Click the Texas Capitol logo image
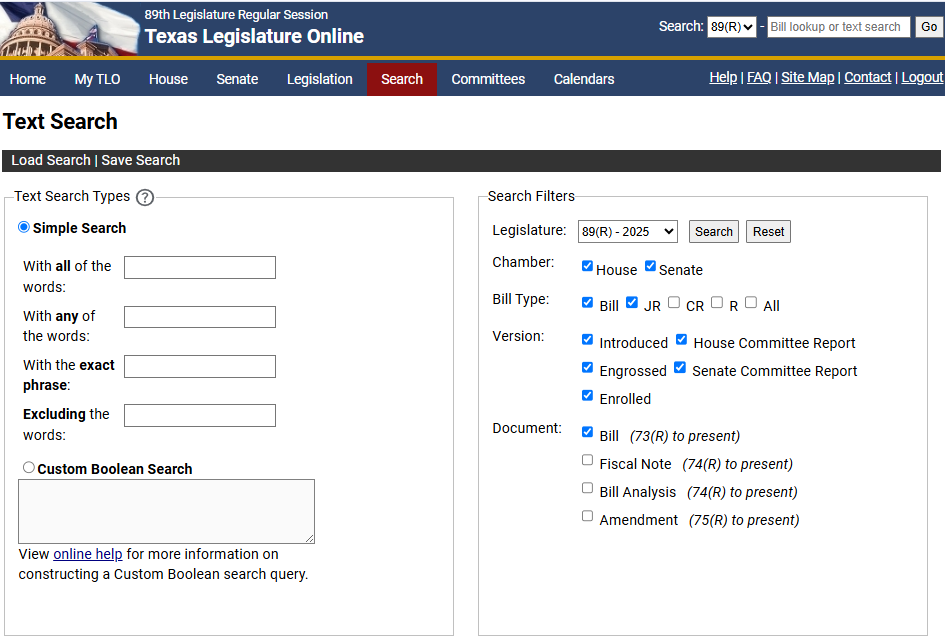945x644 pixels. pos(65,29)
